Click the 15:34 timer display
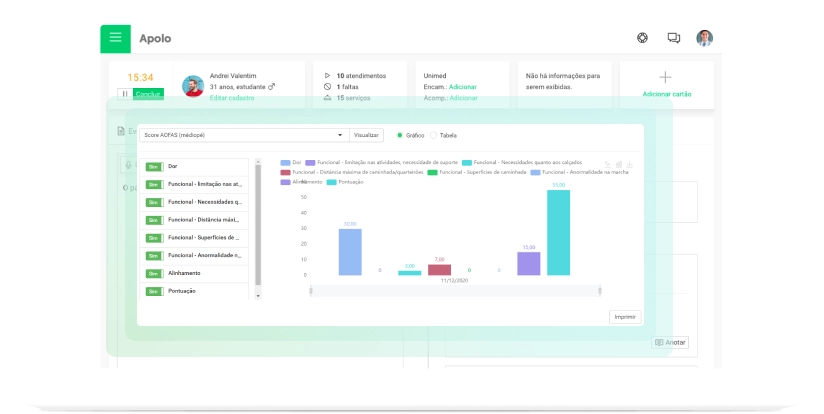Screen dimensions: 824x414 pyautogui.click(x=140, y=78)
